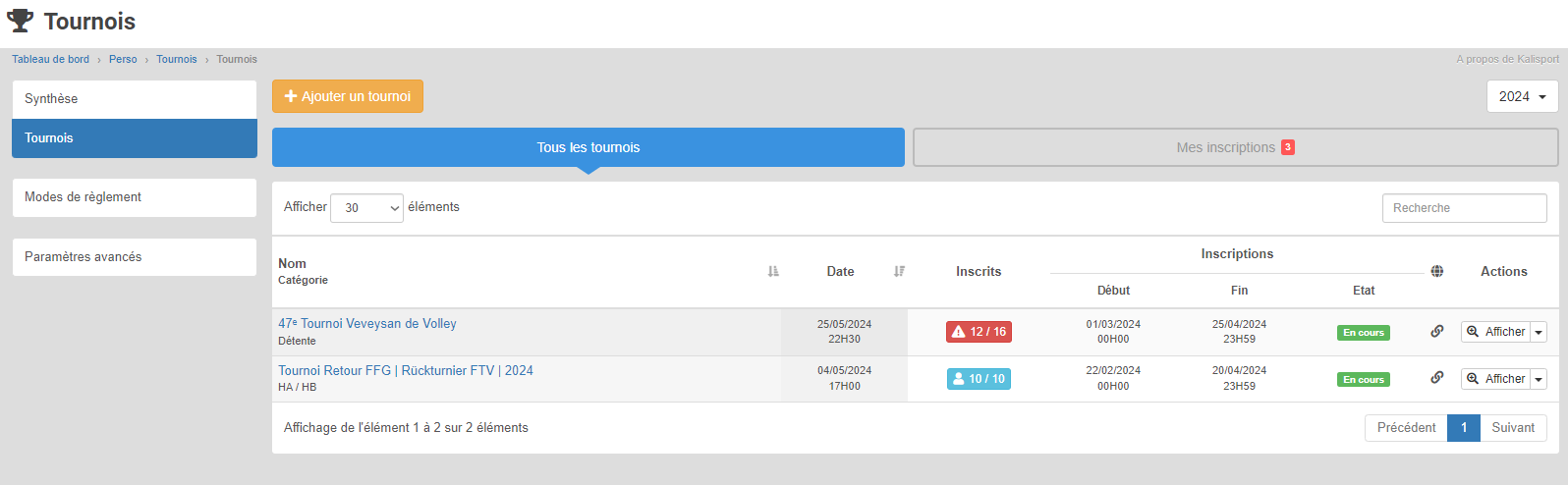This screenshot has width=1568, height=485.
Task: Click the Recherche search field
Action: (x=1464, y=208)
